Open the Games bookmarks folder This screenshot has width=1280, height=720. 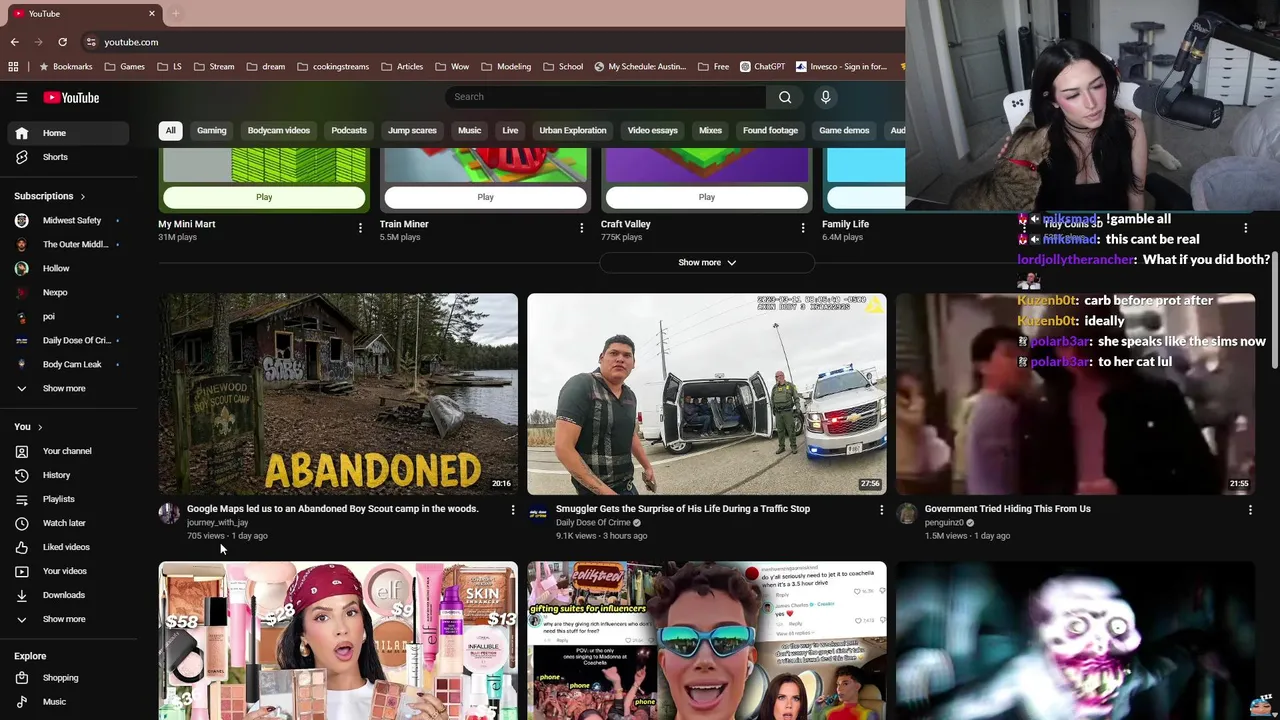[x=125, y=67]
